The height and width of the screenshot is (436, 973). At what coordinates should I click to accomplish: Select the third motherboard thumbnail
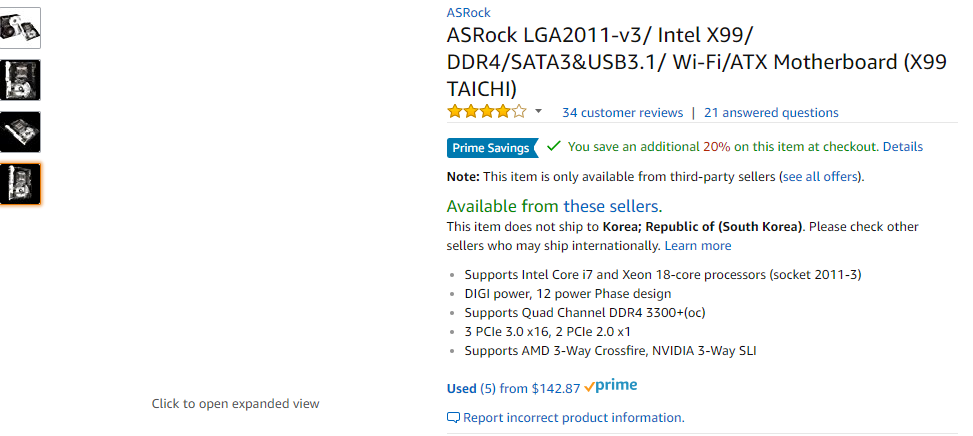[x=20, y=132]
